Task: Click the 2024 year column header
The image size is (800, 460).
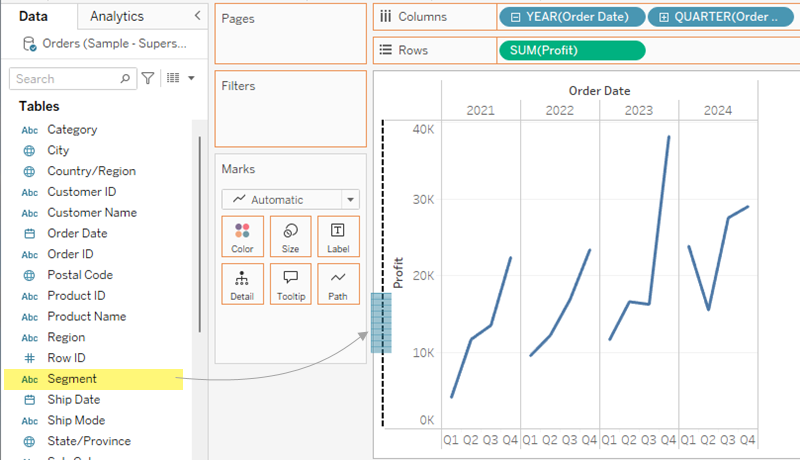Action: (718, 110)
